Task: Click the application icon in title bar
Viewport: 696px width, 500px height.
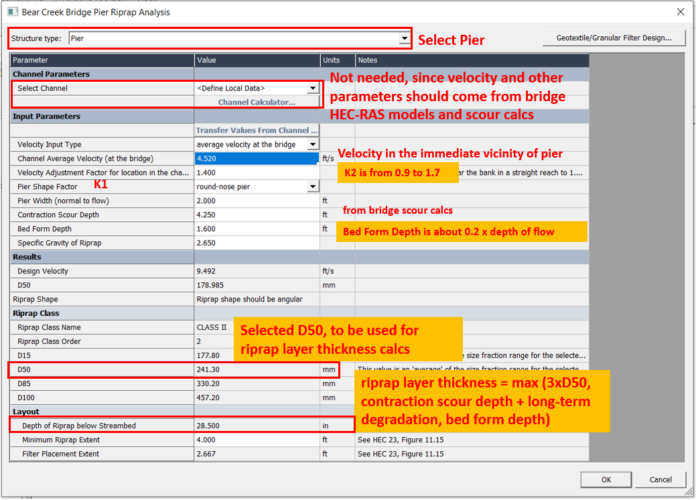Action: (x=11, y=11)
